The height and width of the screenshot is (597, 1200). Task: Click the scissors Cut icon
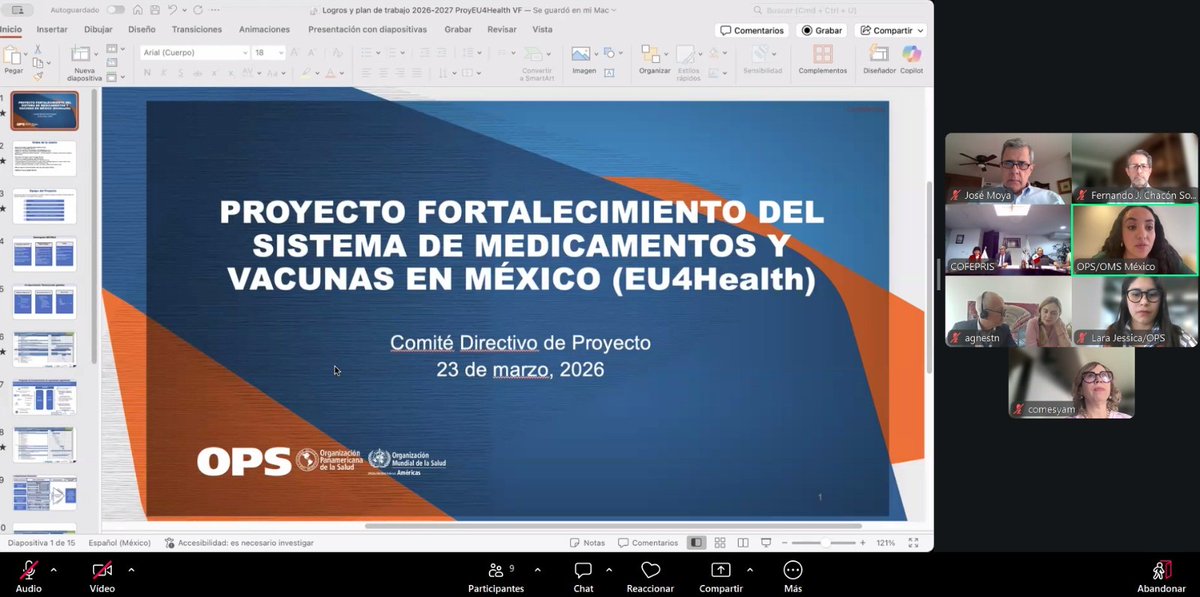38,48
